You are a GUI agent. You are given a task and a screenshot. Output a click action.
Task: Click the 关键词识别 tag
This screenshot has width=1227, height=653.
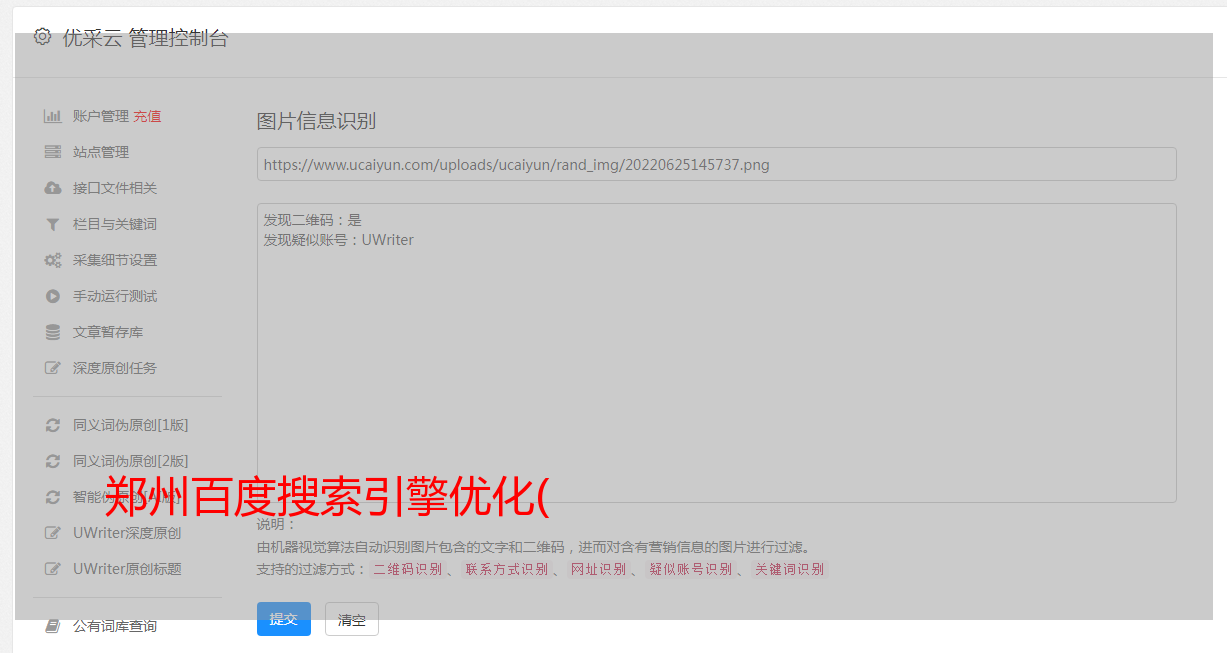pyautogui.click(x=789, y=569)
